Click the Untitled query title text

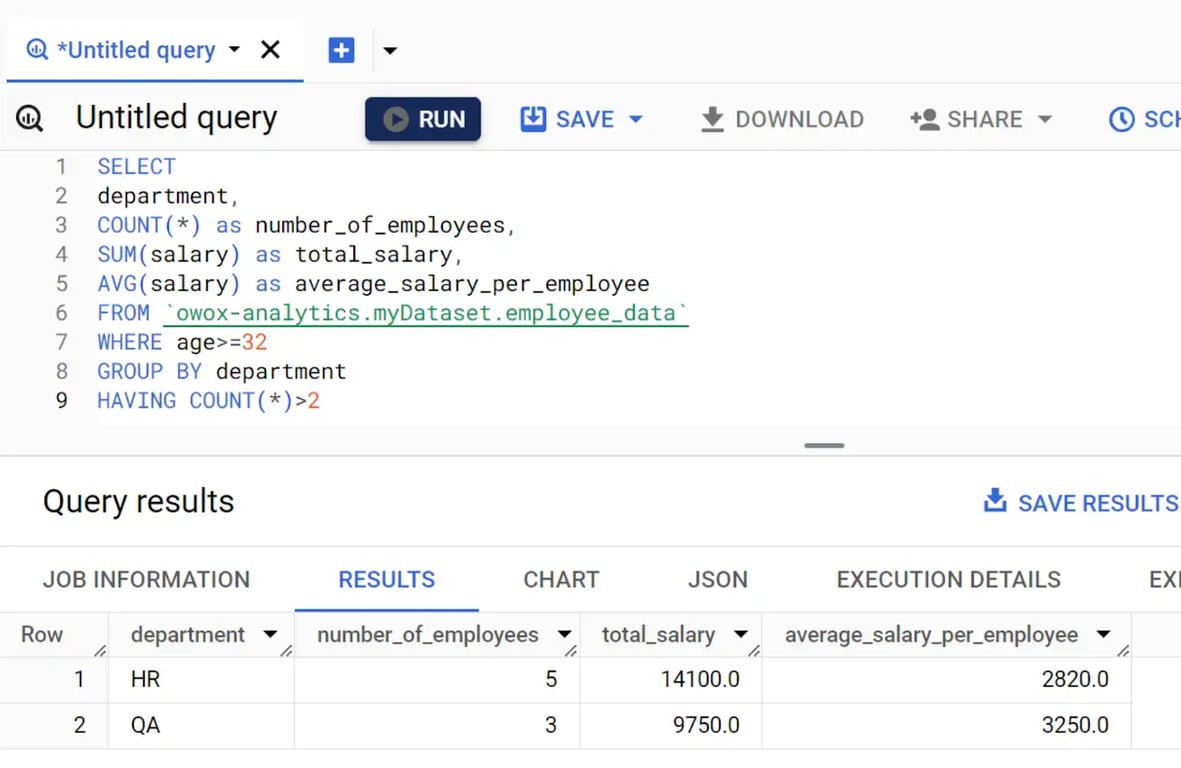pos(176,118)
